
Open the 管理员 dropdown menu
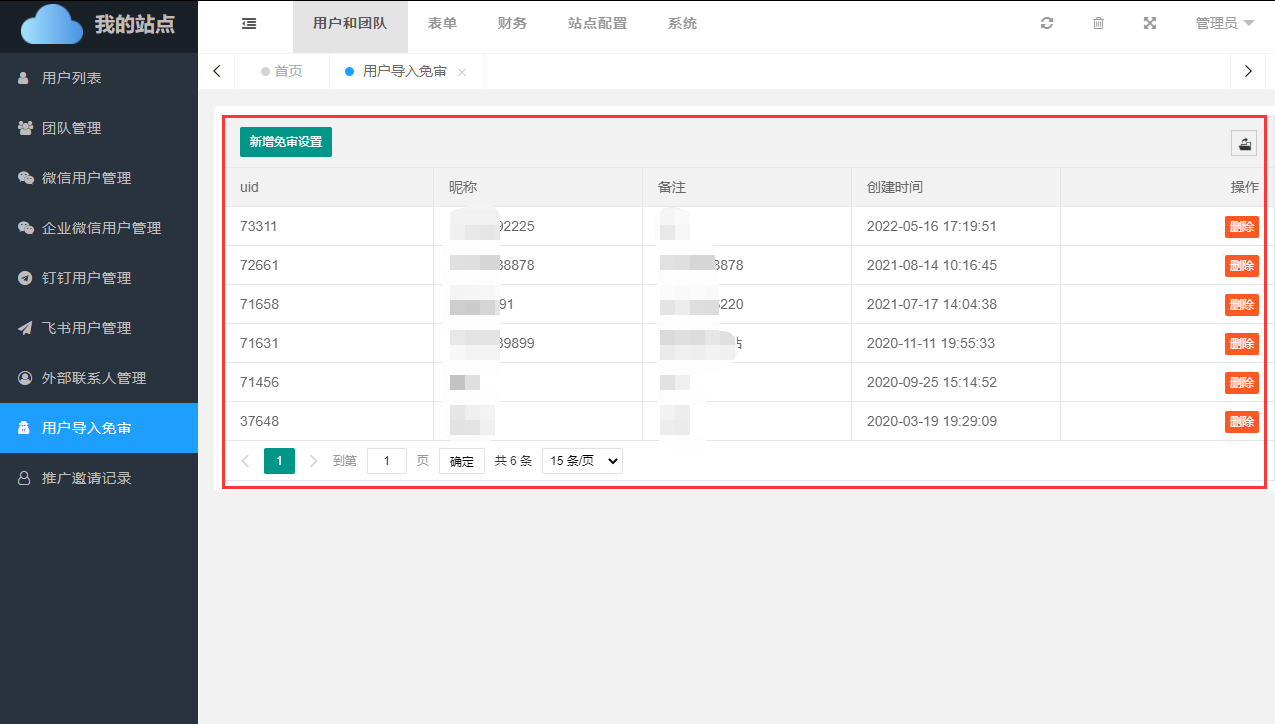coord(1224,24)
